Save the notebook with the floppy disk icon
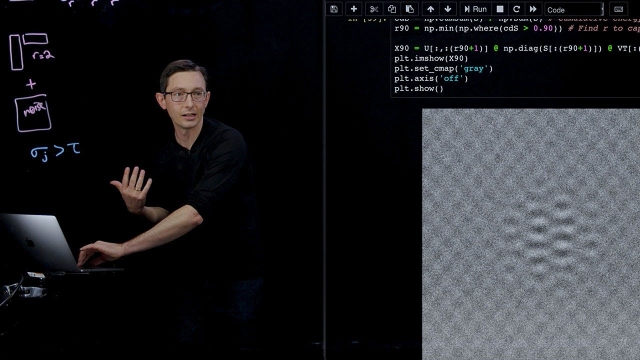Image resolution: width=640 pixels, height=360 pixels. [334, 9]
